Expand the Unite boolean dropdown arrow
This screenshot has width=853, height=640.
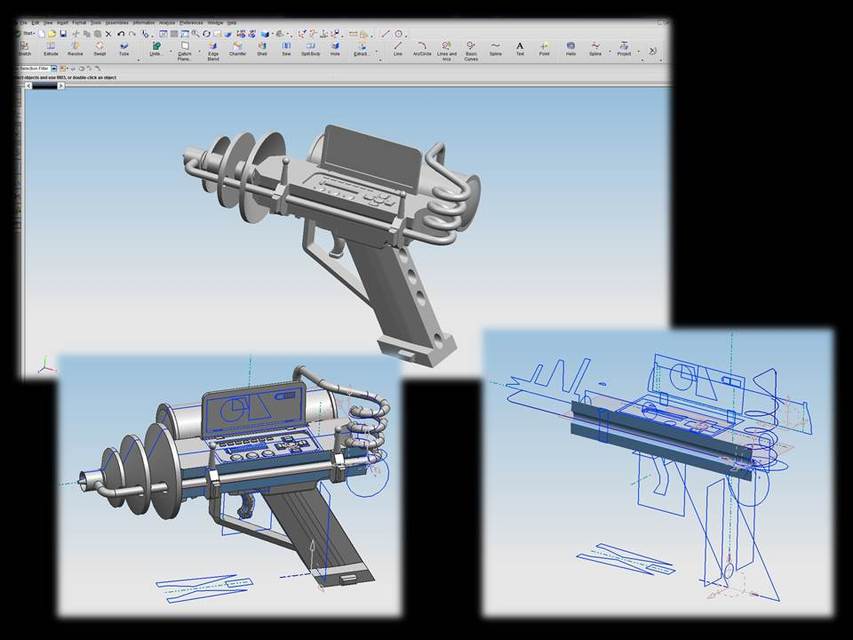[170, 50]
